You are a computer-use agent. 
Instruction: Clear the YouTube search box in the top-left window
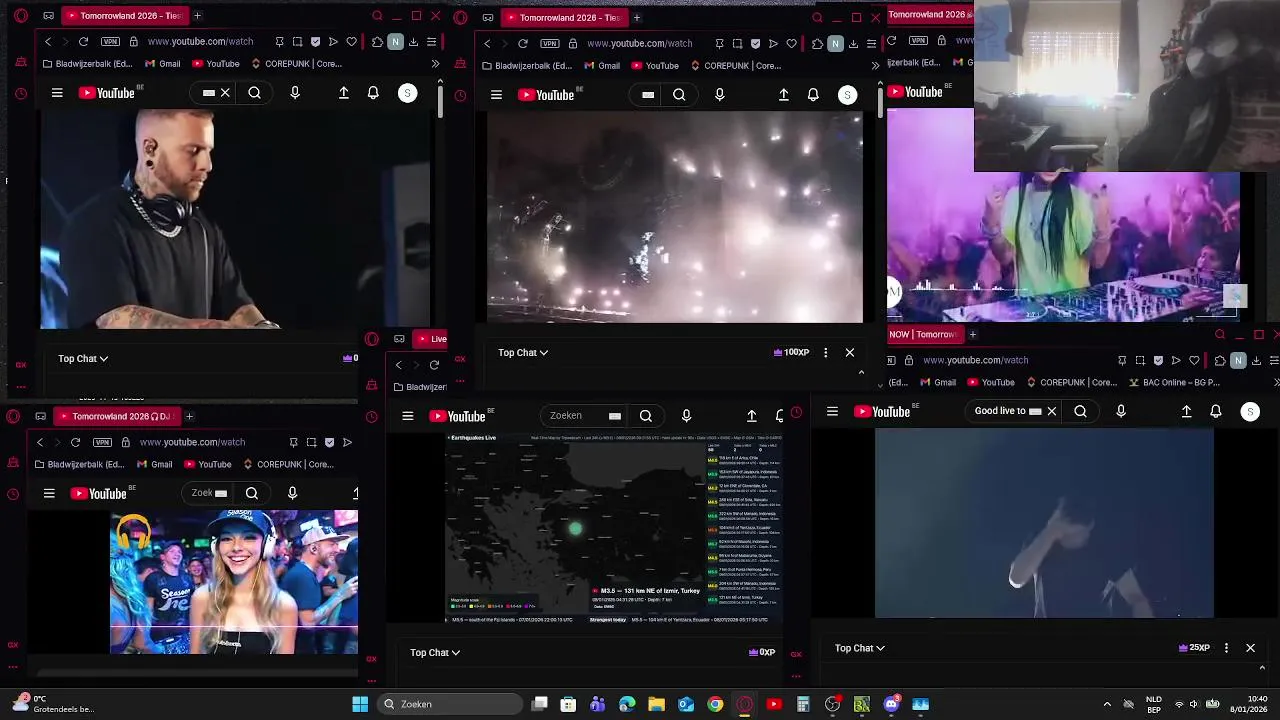click(225, 93)
